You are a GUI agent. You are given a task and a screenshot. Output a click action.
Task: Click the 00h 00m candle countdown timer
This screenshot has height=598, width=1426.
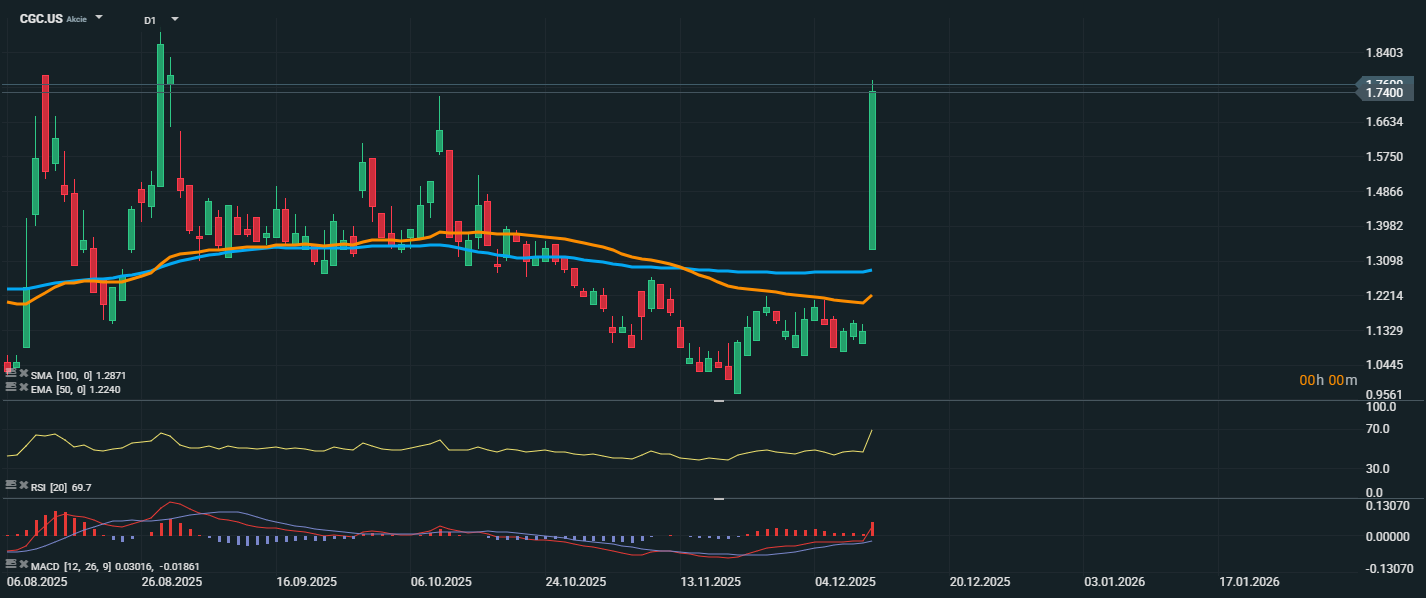[x=1328, y=380]
